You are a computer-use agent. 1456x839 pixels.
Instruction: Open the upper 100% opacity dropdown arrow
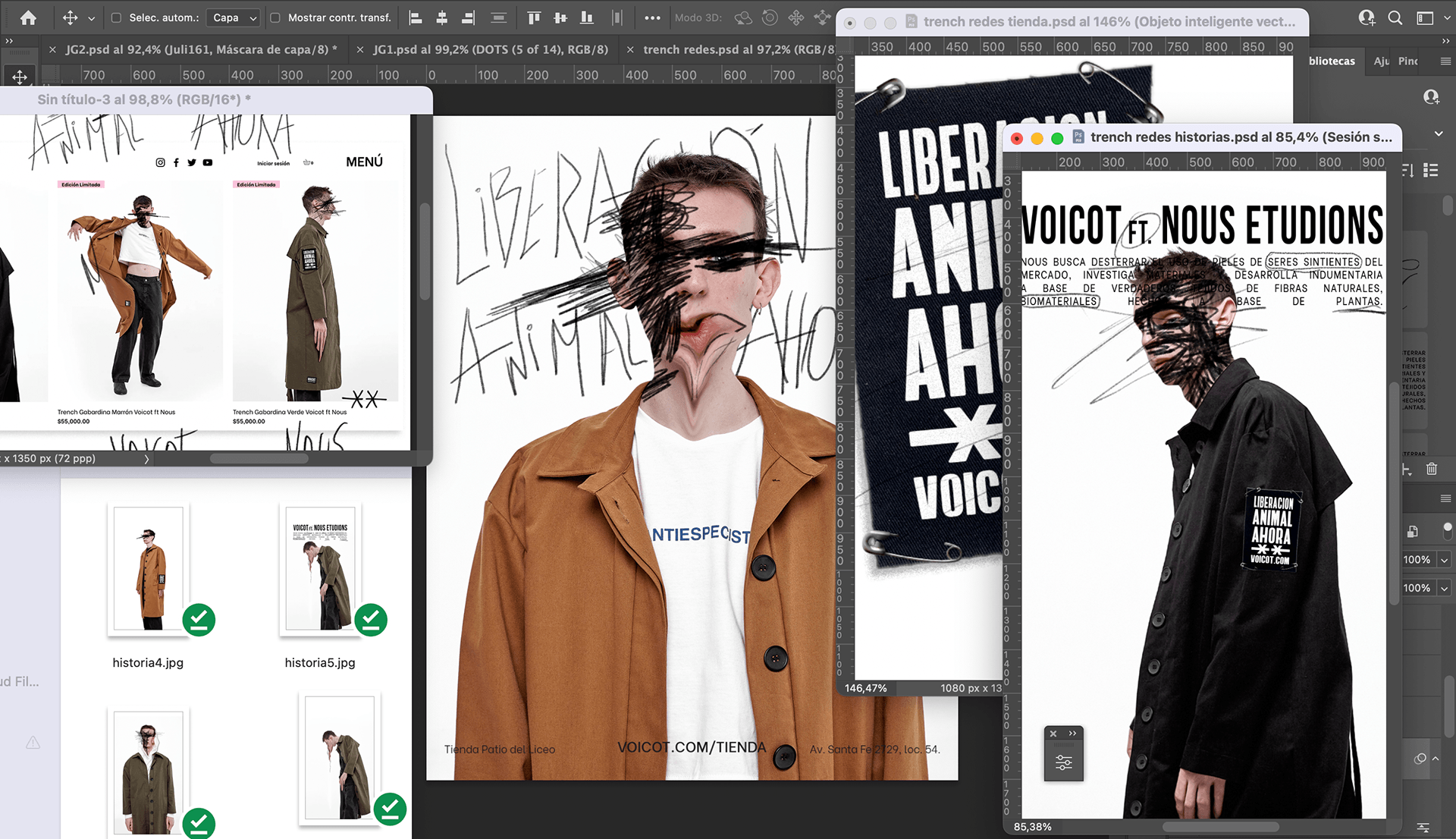coord(1444,560)
